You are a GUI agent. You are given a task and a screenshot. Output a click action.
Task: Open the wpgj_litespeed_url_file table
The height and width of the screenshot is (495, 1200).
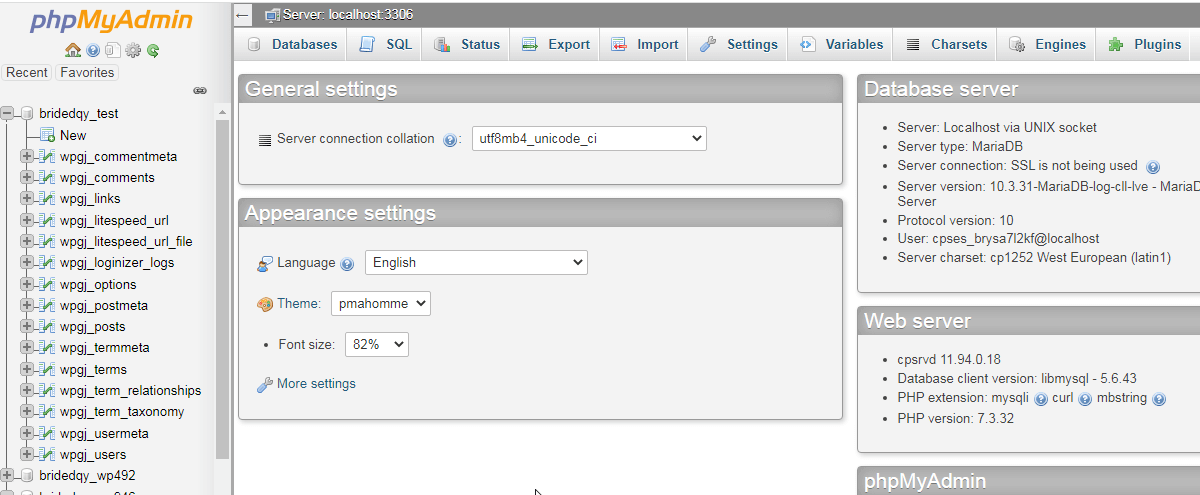coord(126,242)
